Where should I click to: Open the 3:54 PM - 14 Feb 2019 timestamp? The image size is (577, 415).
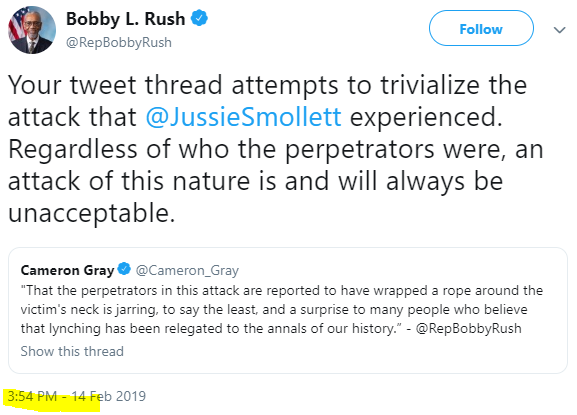pos(77,397)
